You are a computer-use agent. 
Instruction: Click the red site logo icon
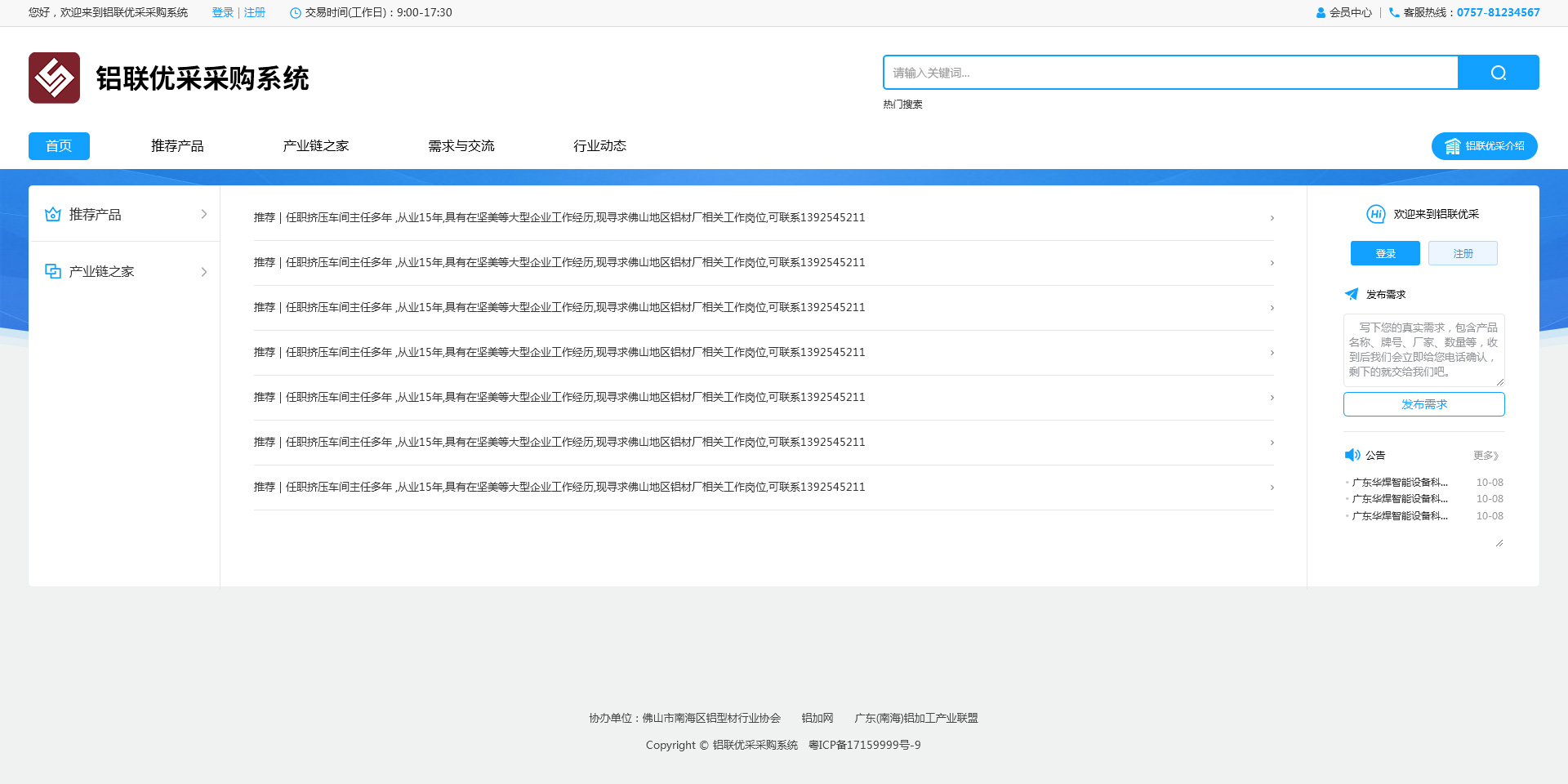tap(54, 78)
